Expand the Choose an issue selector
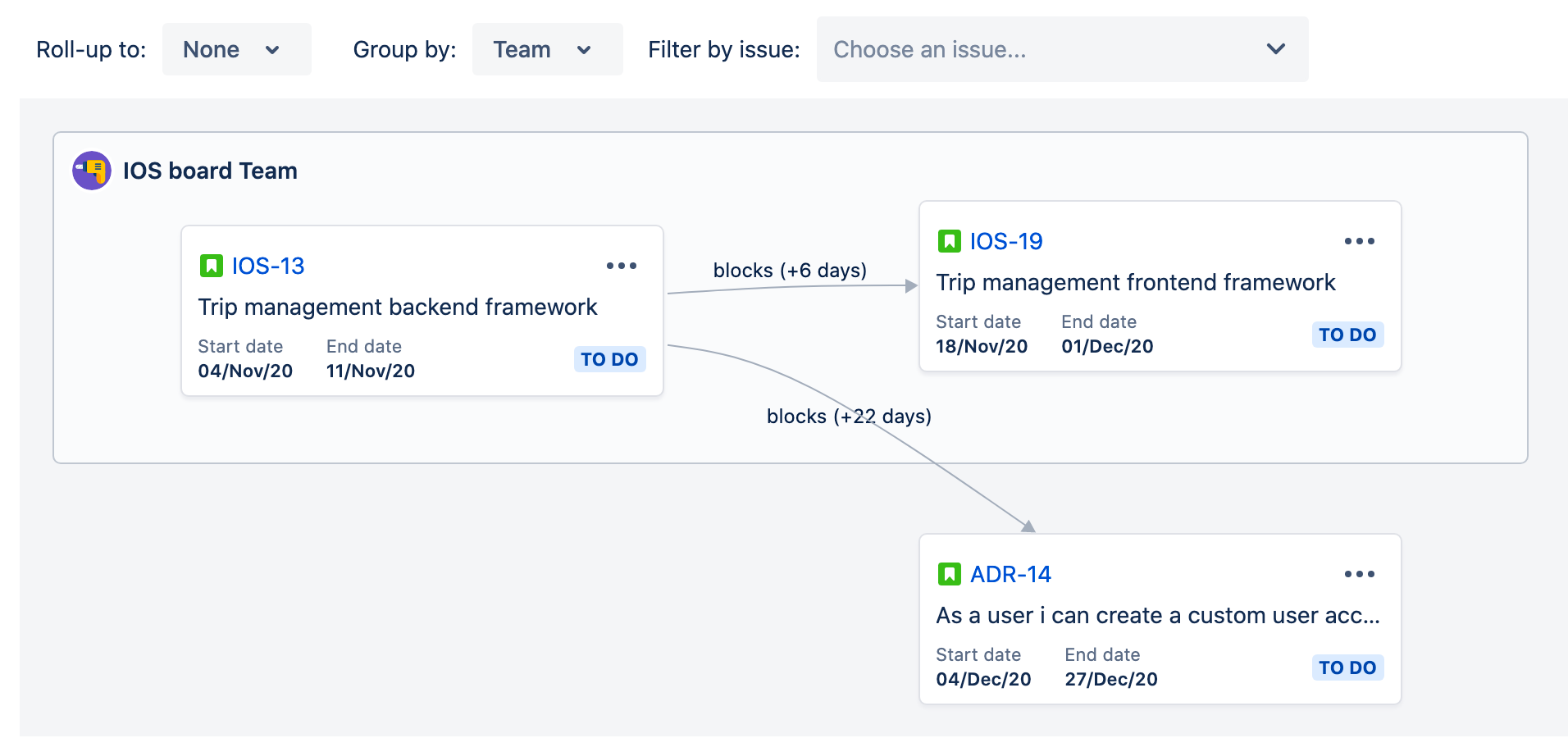 pos(1062,49)
